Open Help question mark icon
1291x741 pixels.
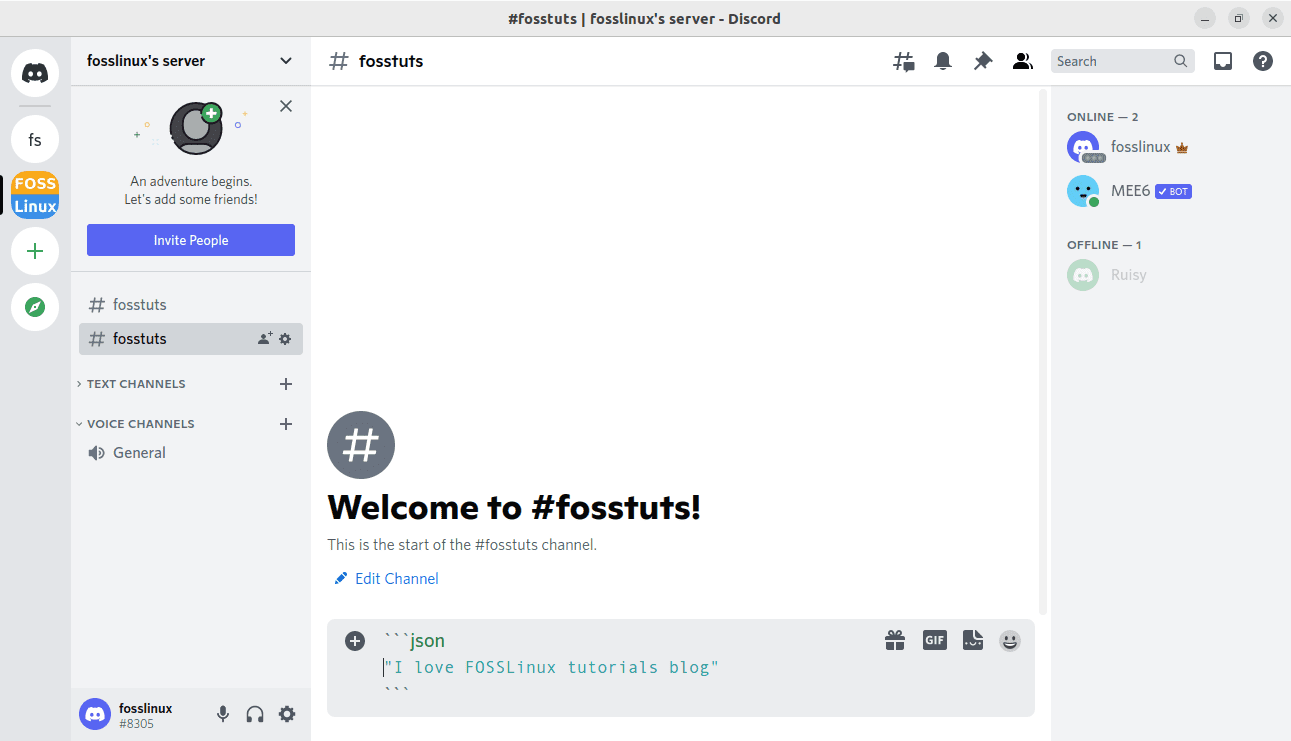(1263, 61)
